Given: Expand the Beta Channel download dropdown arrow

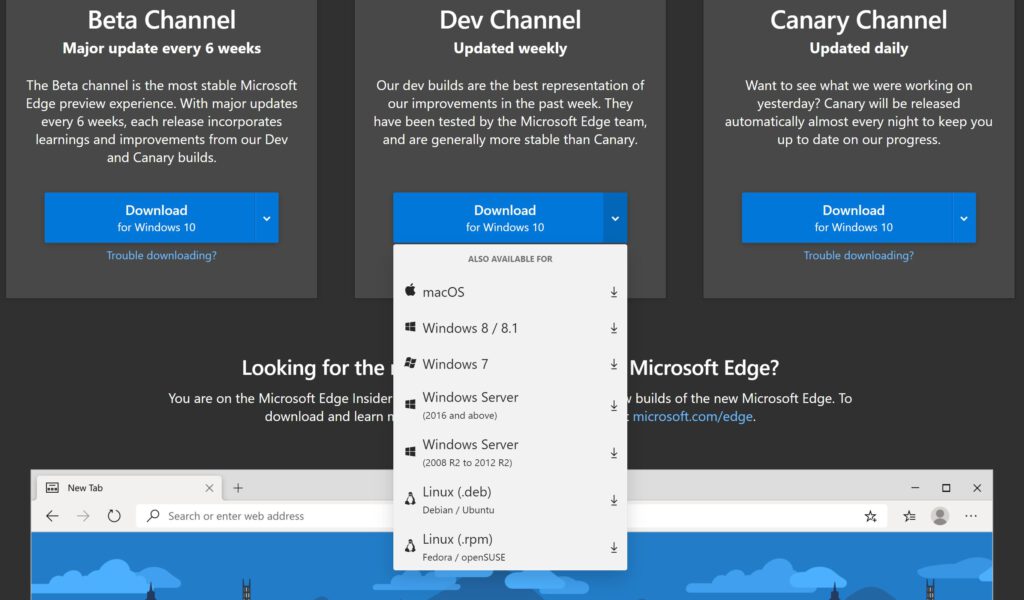Looking at the screenshot, I should coord(266,218).
